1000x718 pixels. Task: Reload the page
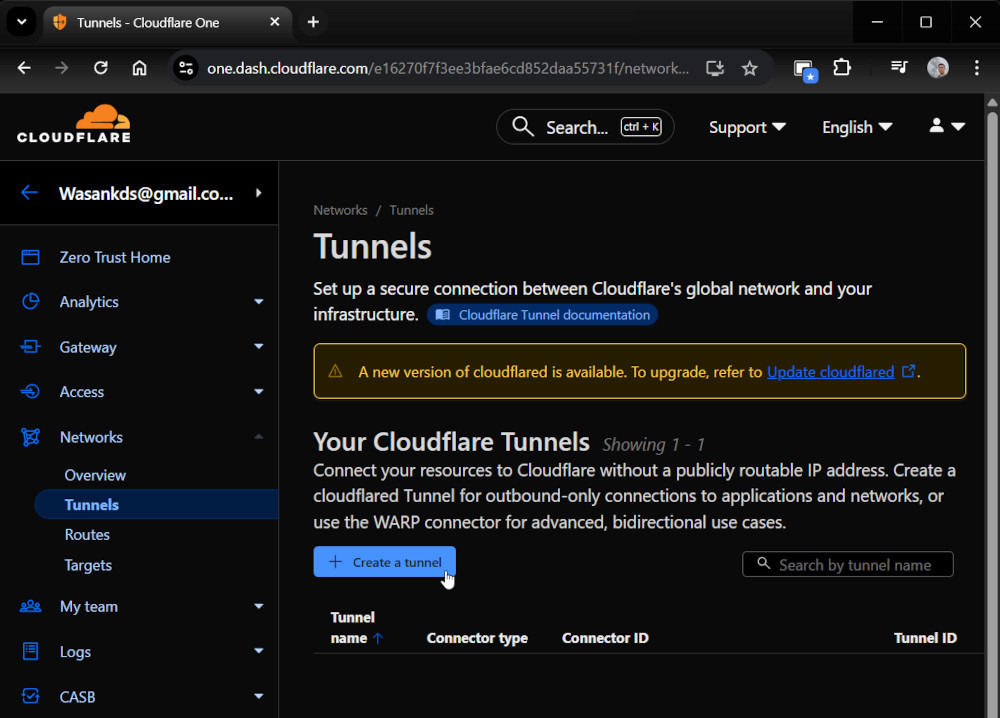tap(101, 68)
